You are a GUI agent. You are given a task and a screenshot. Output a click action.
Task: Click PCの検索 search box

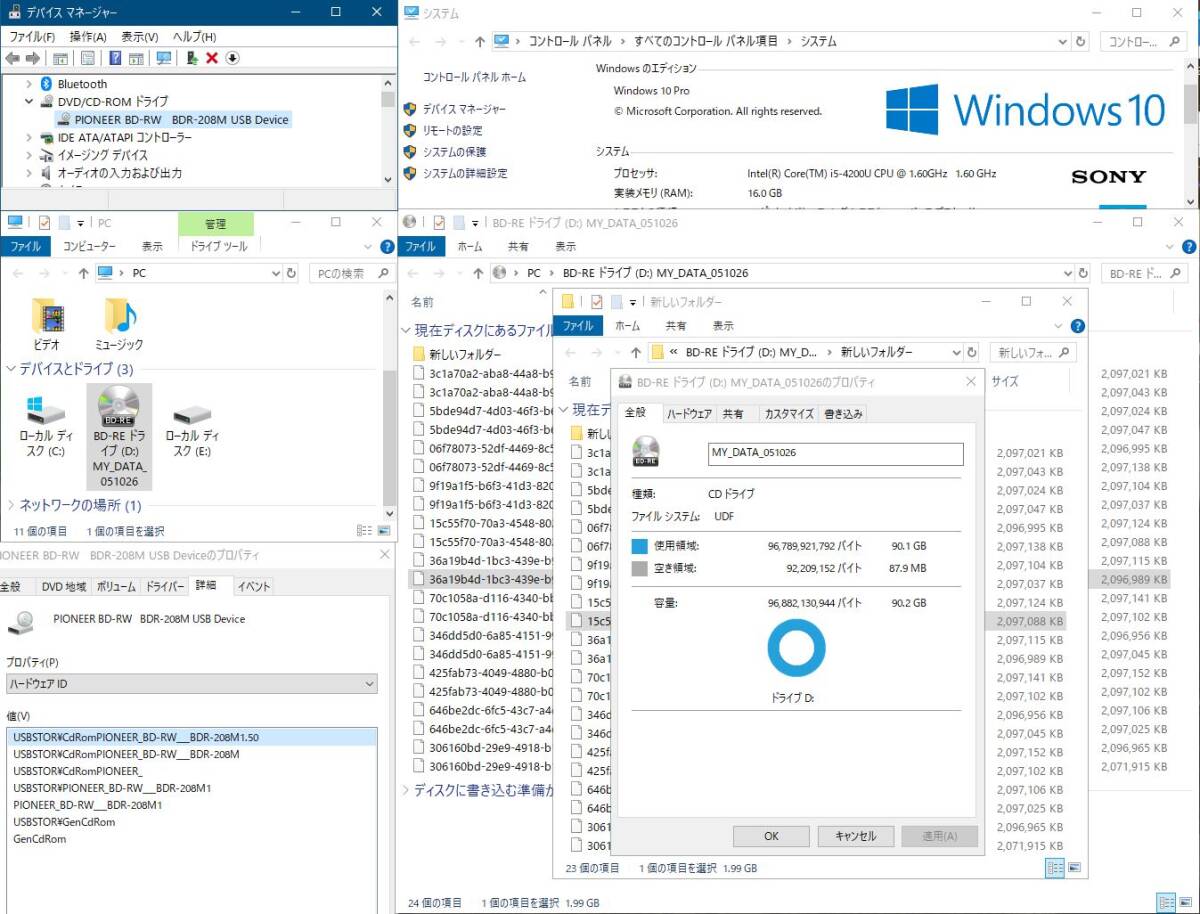(x=351, y=273)
